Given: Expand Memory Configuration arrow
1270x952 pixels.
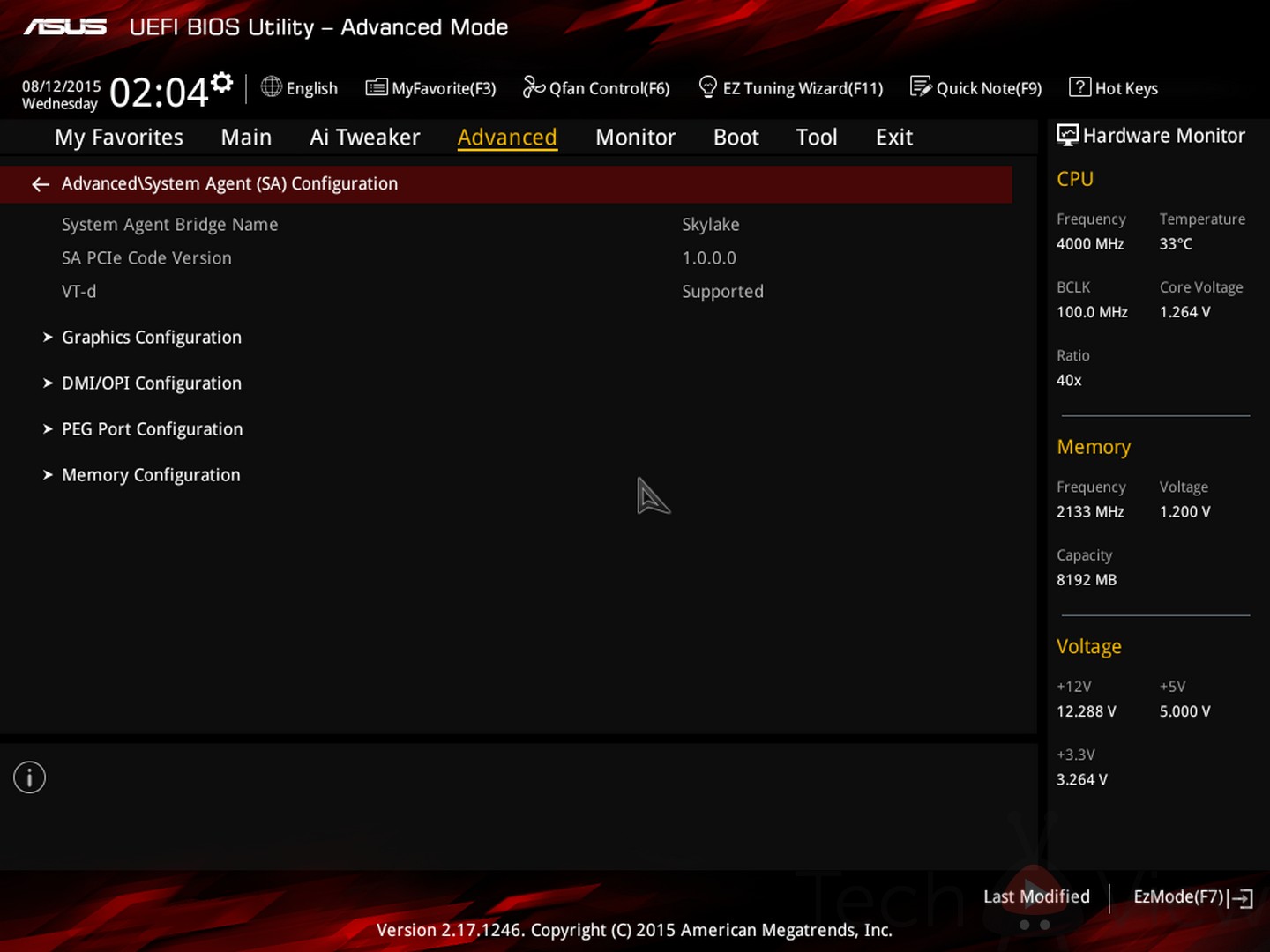Looking at the screenshot, I should click(48, 475).
